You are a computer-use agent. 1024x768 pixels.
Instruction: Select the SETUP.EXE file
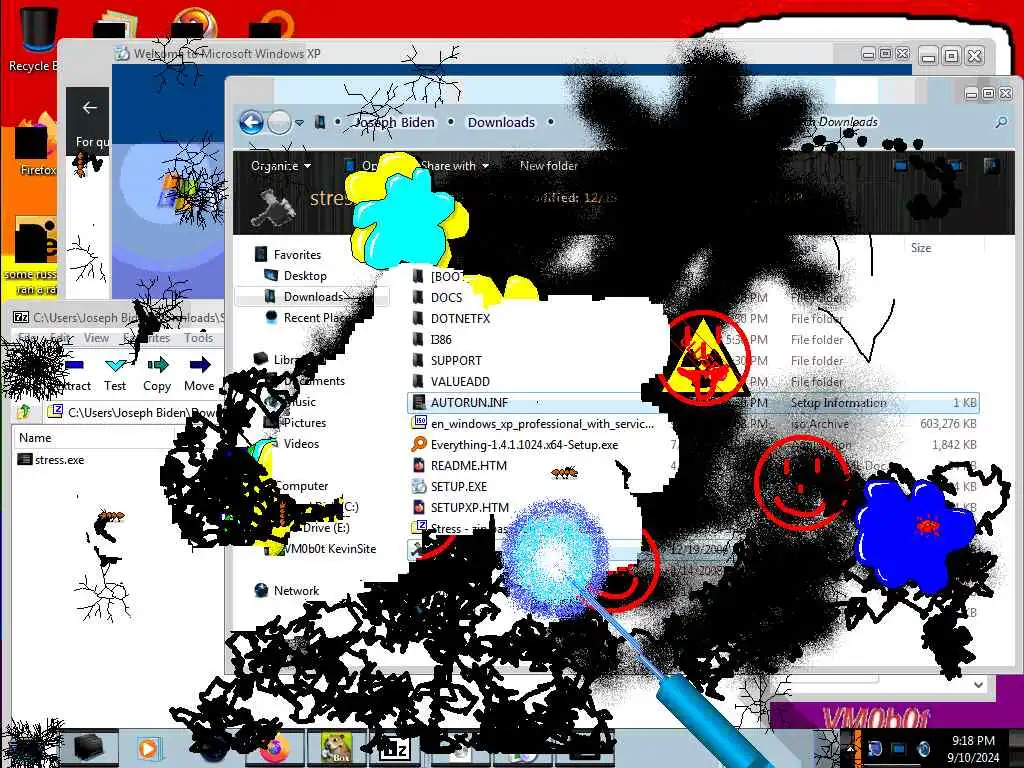[x=458, y=487]
